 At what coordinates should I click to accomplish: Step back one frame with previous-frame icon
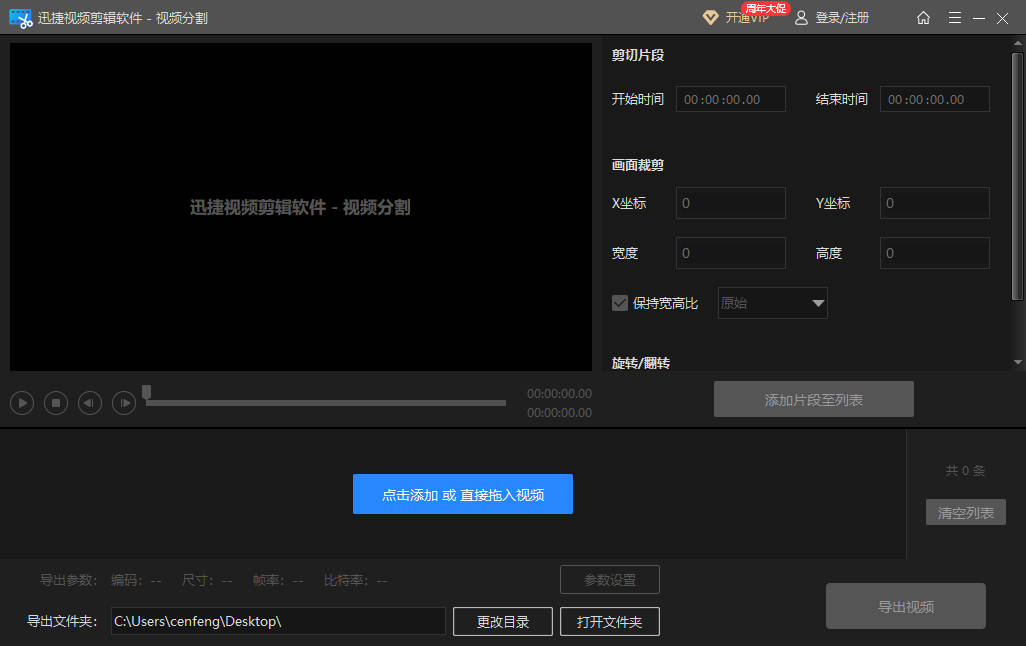pos(90,403)
